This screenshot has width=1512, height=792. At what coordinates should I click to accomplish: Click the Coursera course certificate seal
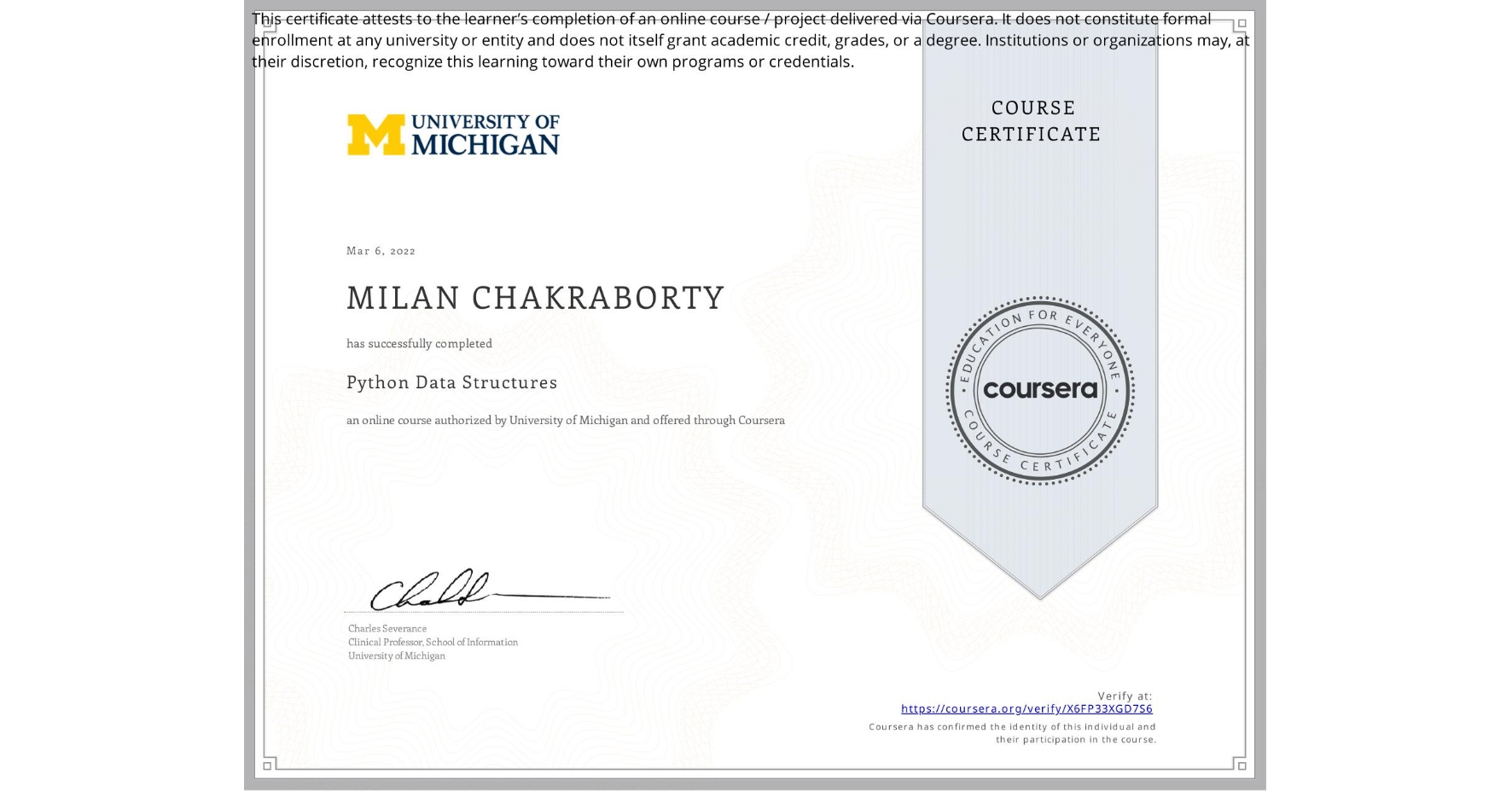pos(1039,391)
